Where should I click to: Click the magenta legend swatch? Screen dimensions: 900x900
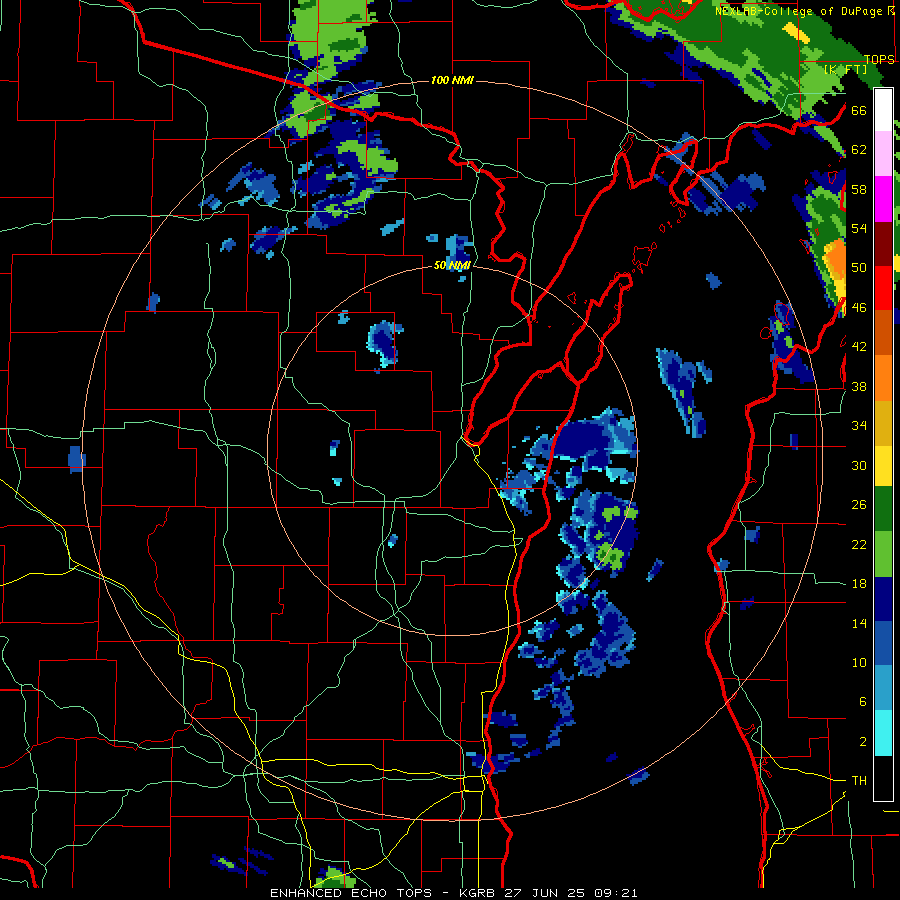click(x=883, y=199)
